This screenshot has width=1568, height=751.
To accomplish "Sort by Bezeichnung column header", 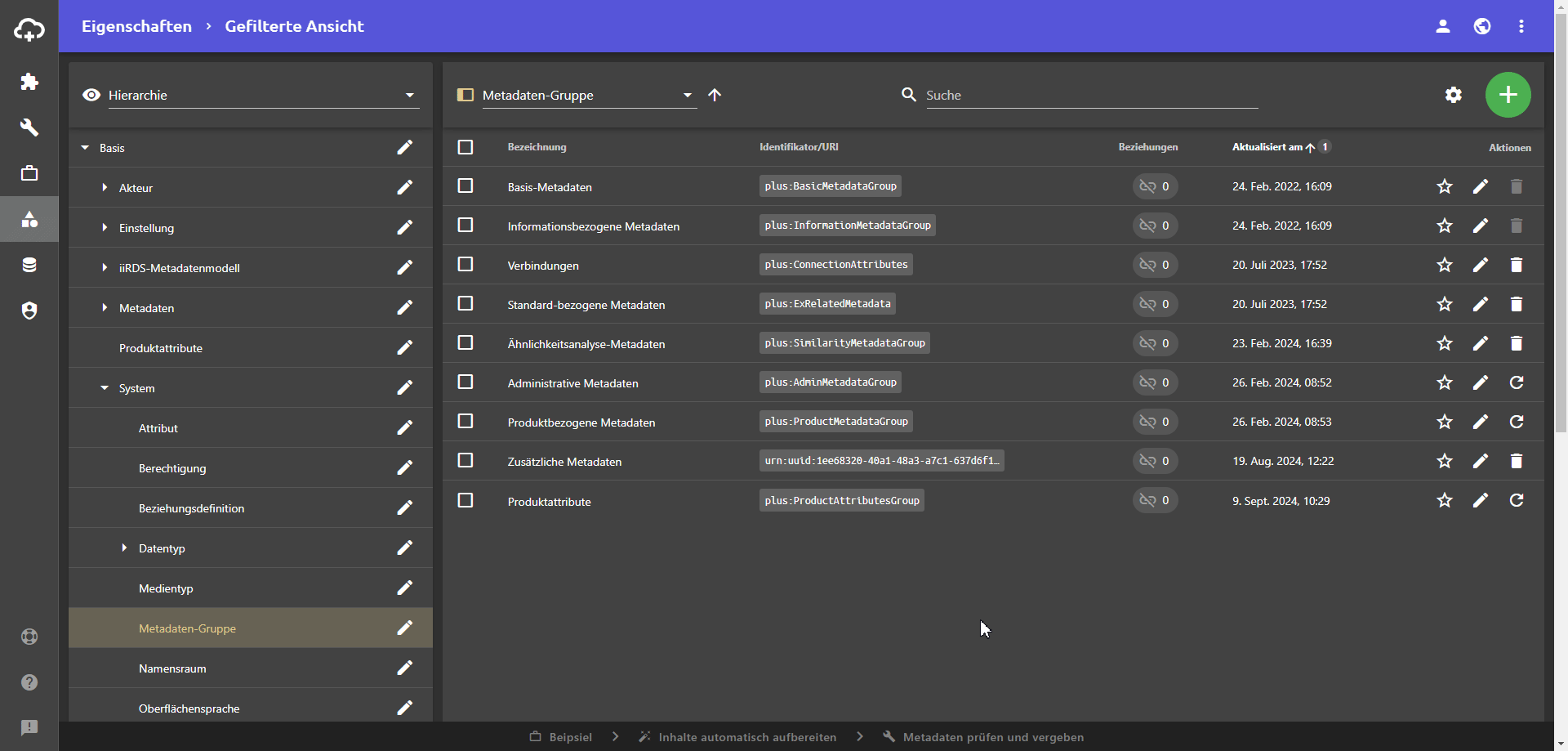I will coord(537,147).
